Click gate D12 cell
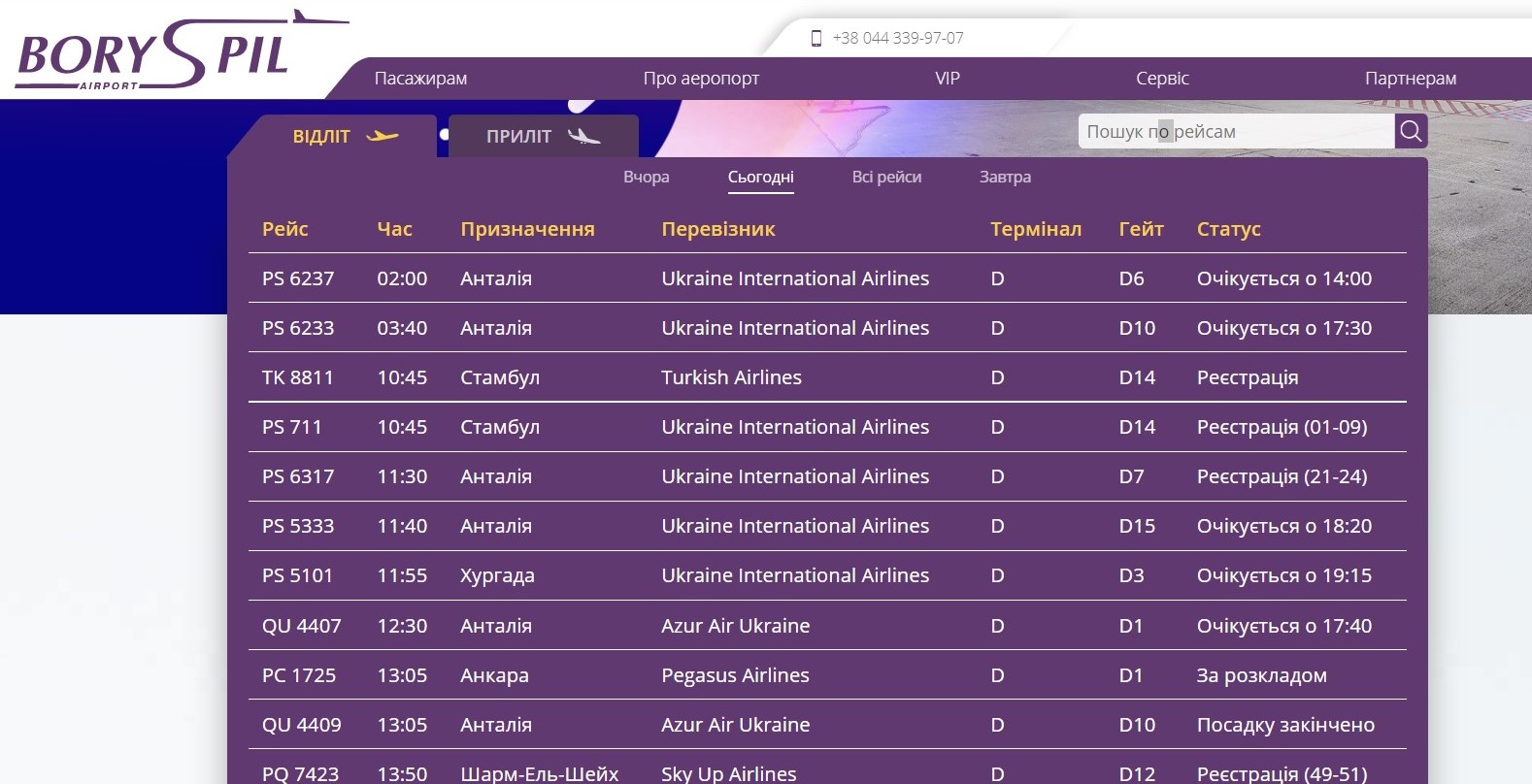Screen dimensions: 1532x784 click(x=1137, y=773)
